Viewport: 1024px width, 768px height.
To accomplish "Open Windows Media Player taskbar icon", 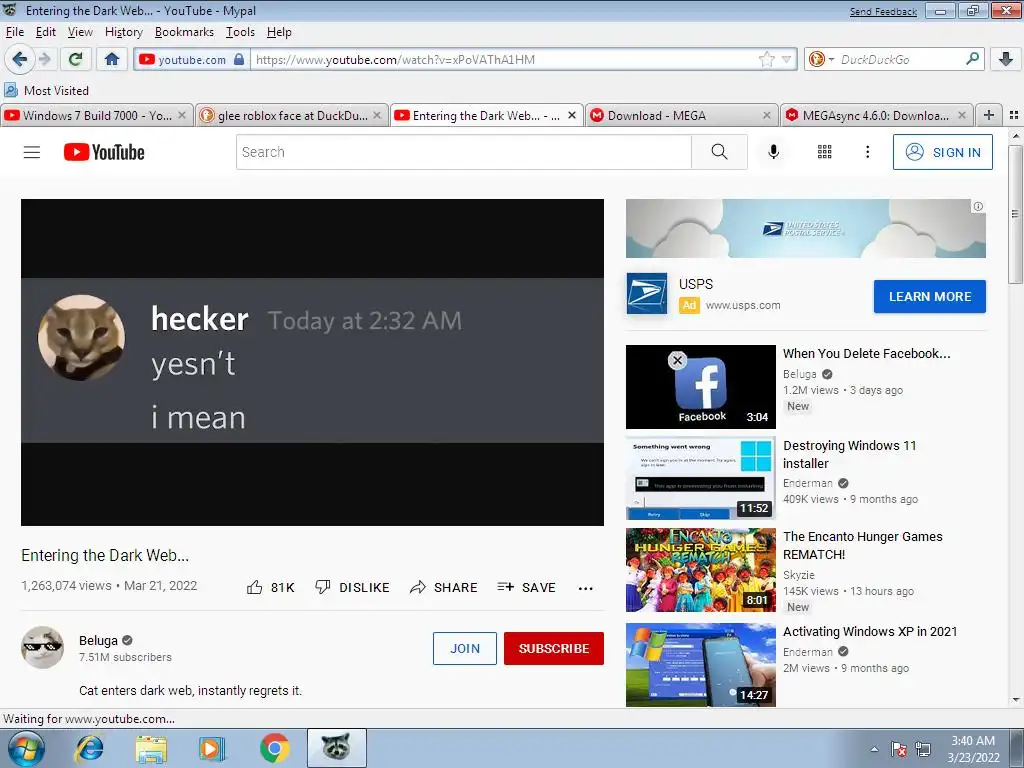I will [x=212, y=748].
